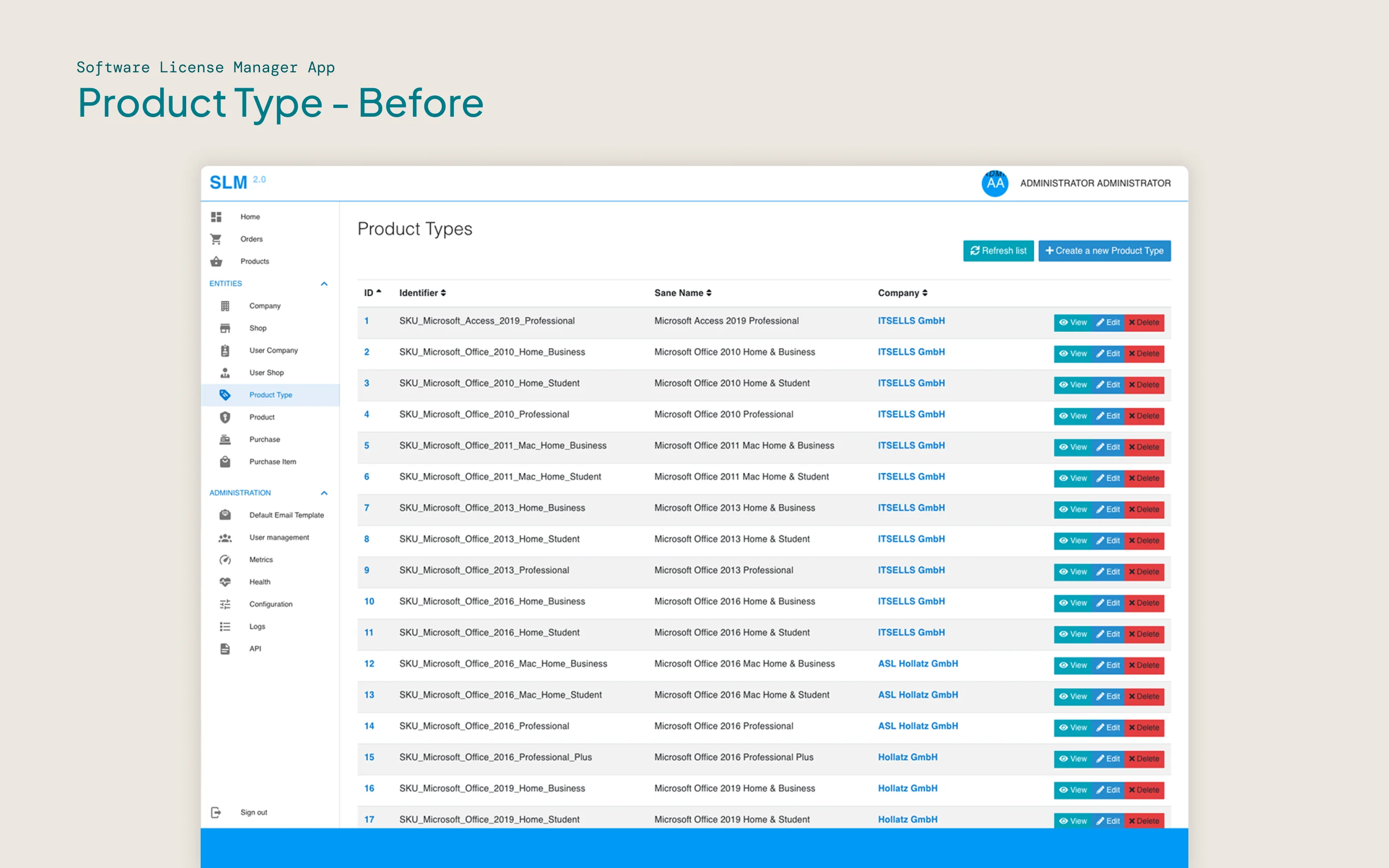Edit the Office 2011 Mac Home & Business row

[1108, 447]
